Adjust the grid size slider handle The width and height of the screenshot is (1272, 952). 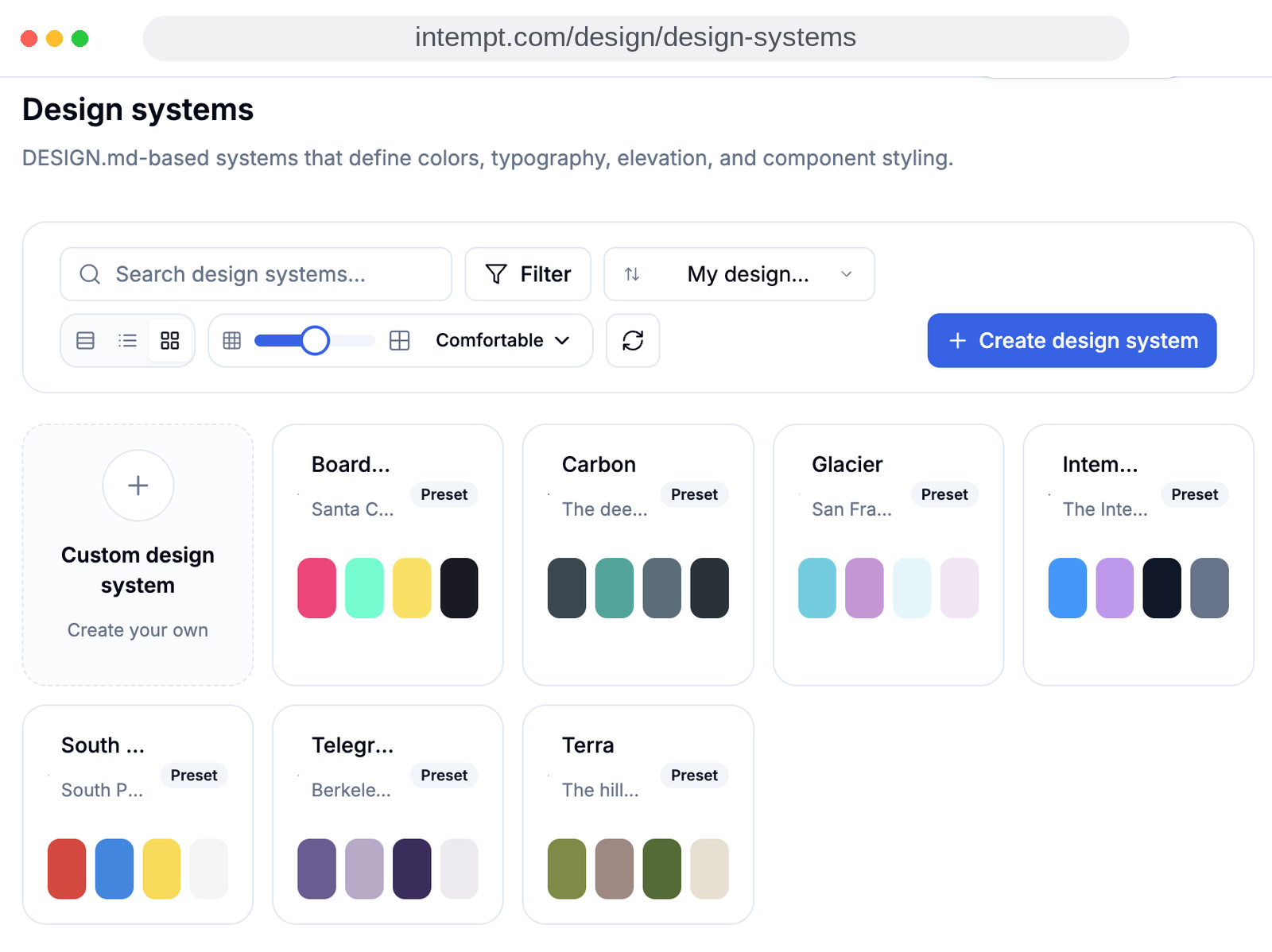pyautogui.click(x=316, y=341)
